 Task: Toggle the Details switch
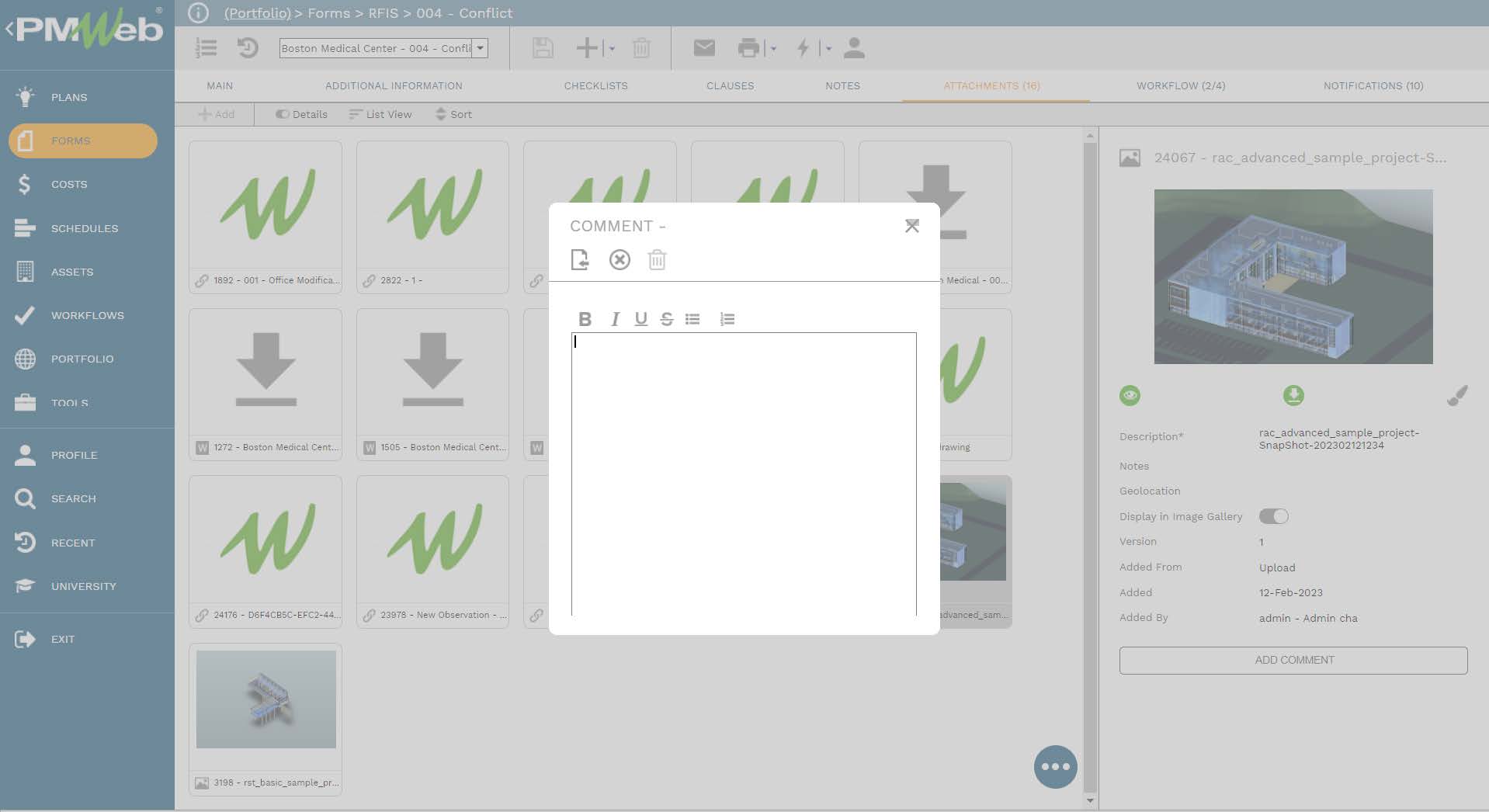click(301, 114)
